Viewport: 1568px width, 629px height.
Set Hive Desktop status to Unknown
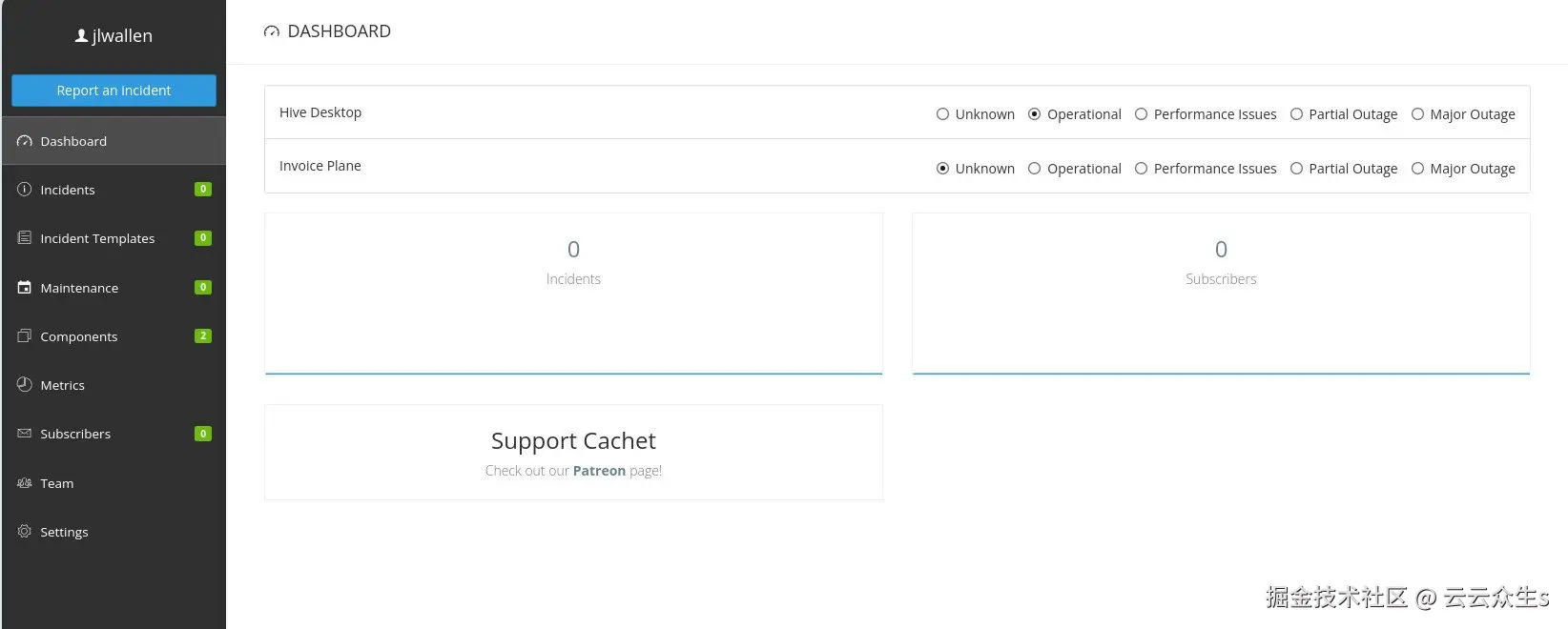[942, 114]
